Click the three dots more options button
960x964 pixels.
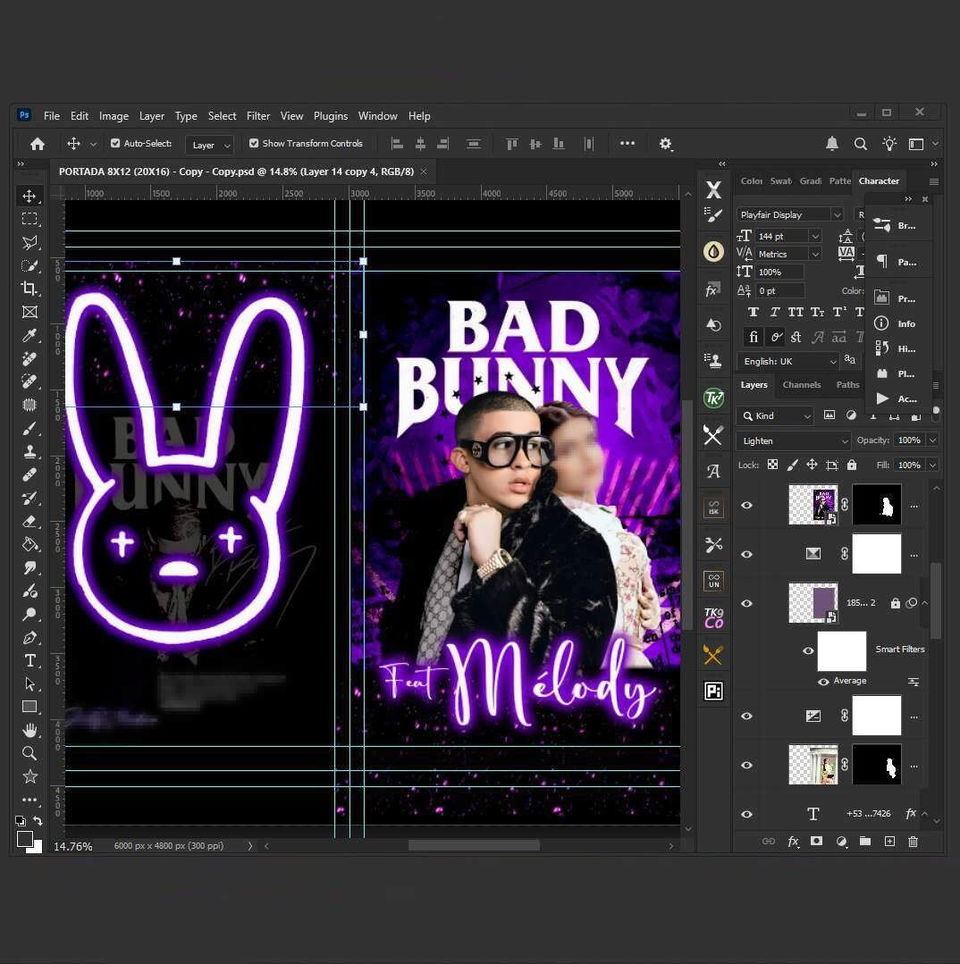click(627, 143)
